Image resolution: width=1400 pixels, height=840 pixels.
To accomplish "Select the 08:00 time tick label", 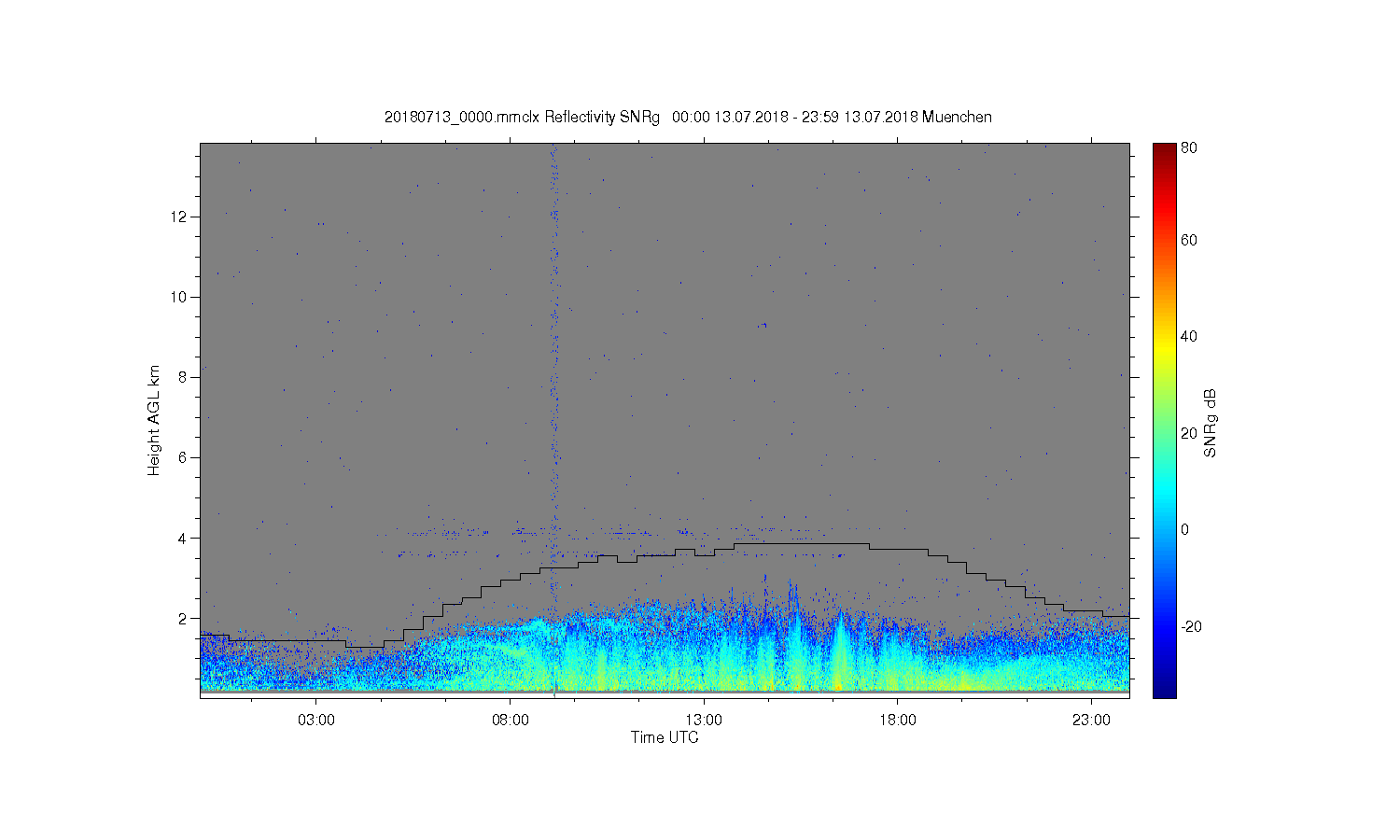I will click(511, 721).
